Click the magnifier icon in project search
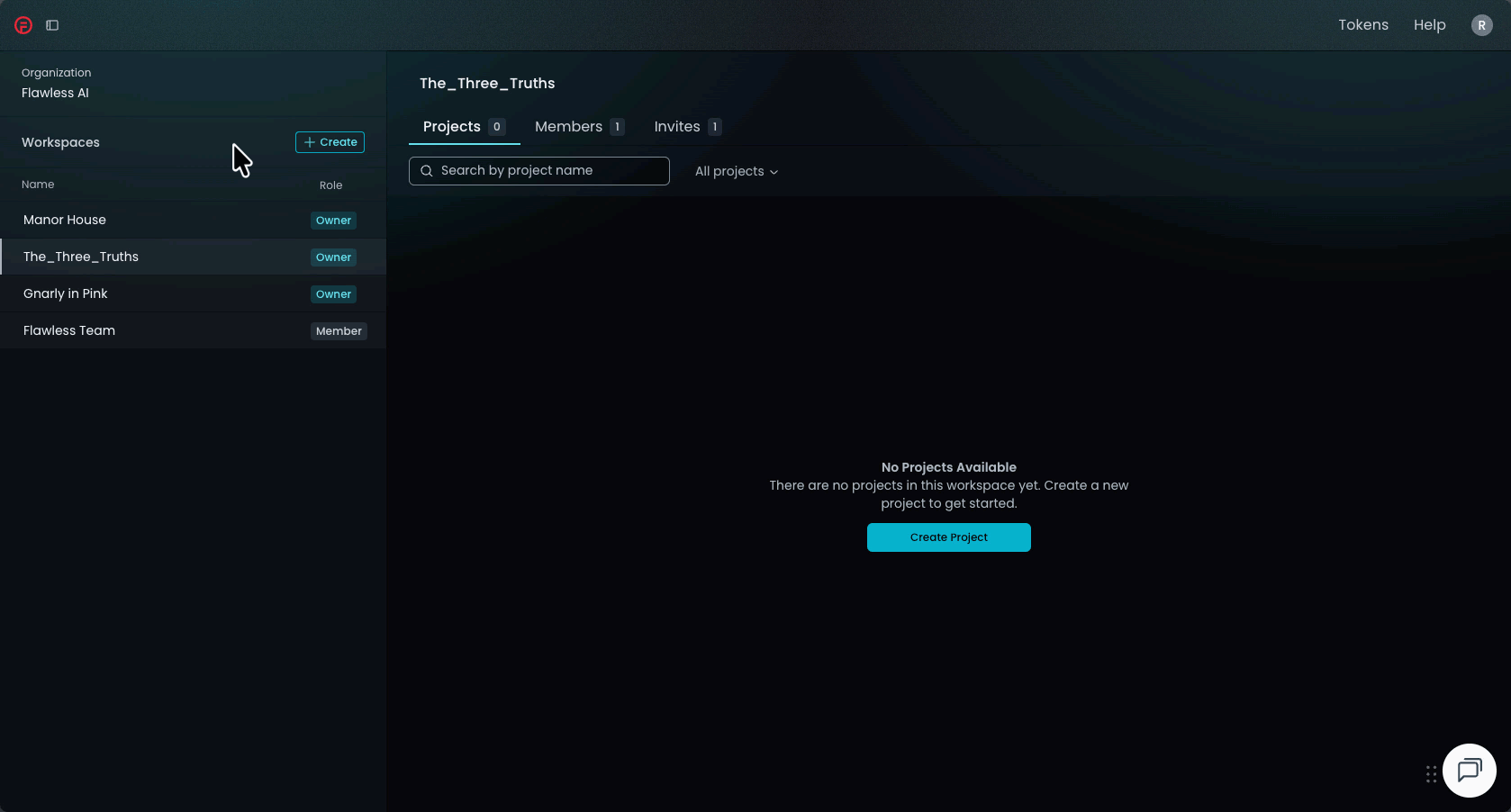Image resolution: width=1511 pixels, height=812 pixels. (x=427, y=171)
